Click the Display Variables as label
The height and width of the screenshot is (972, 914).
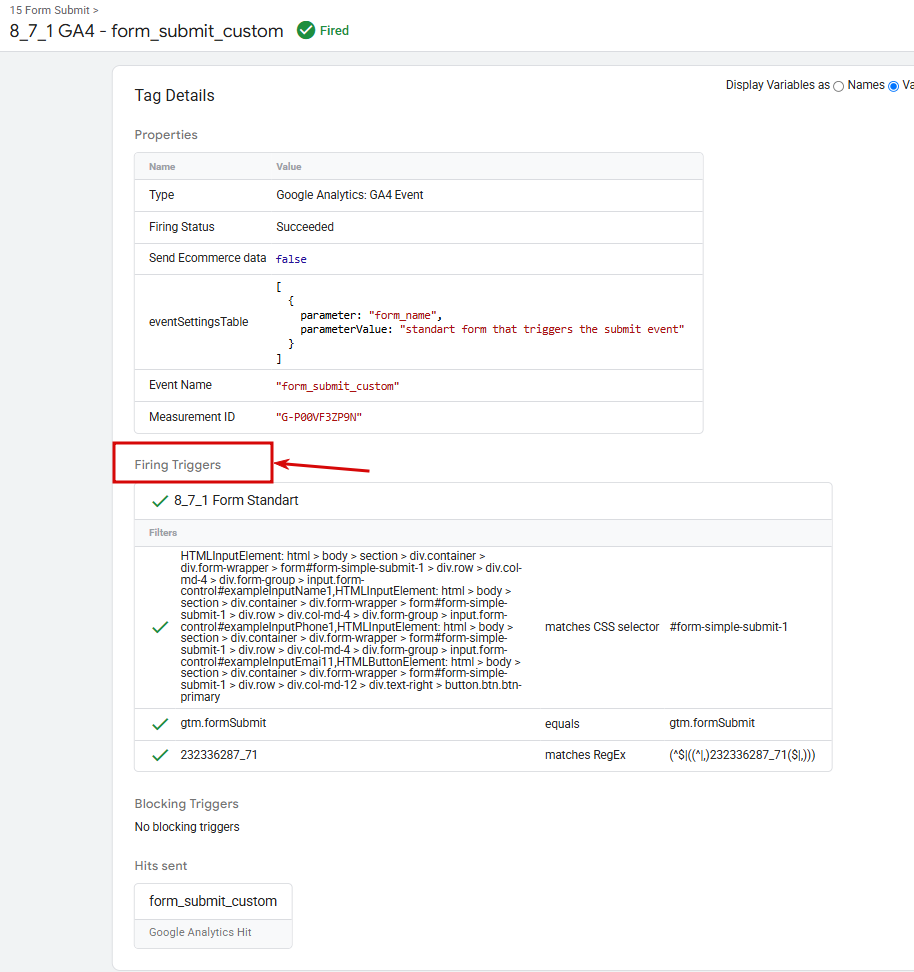[778, 85]
